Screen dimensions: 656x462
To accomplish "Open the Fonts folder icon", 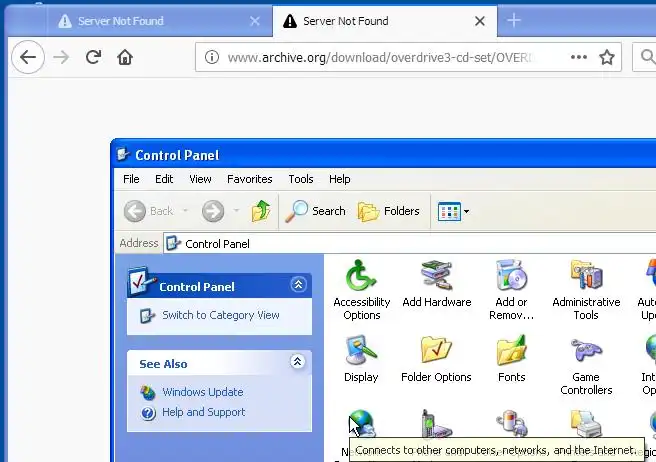I will coord(511,359).
